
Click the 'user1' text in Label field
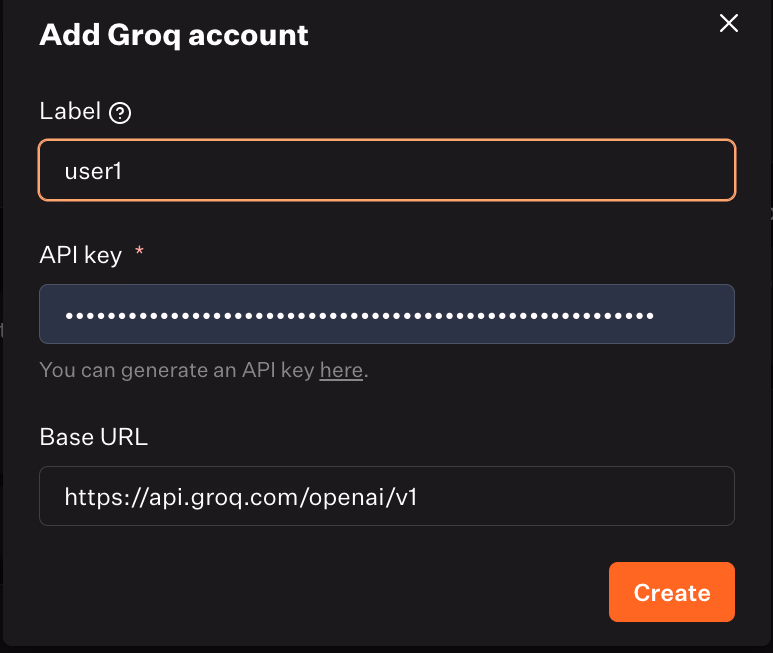(x=93, y=171)
